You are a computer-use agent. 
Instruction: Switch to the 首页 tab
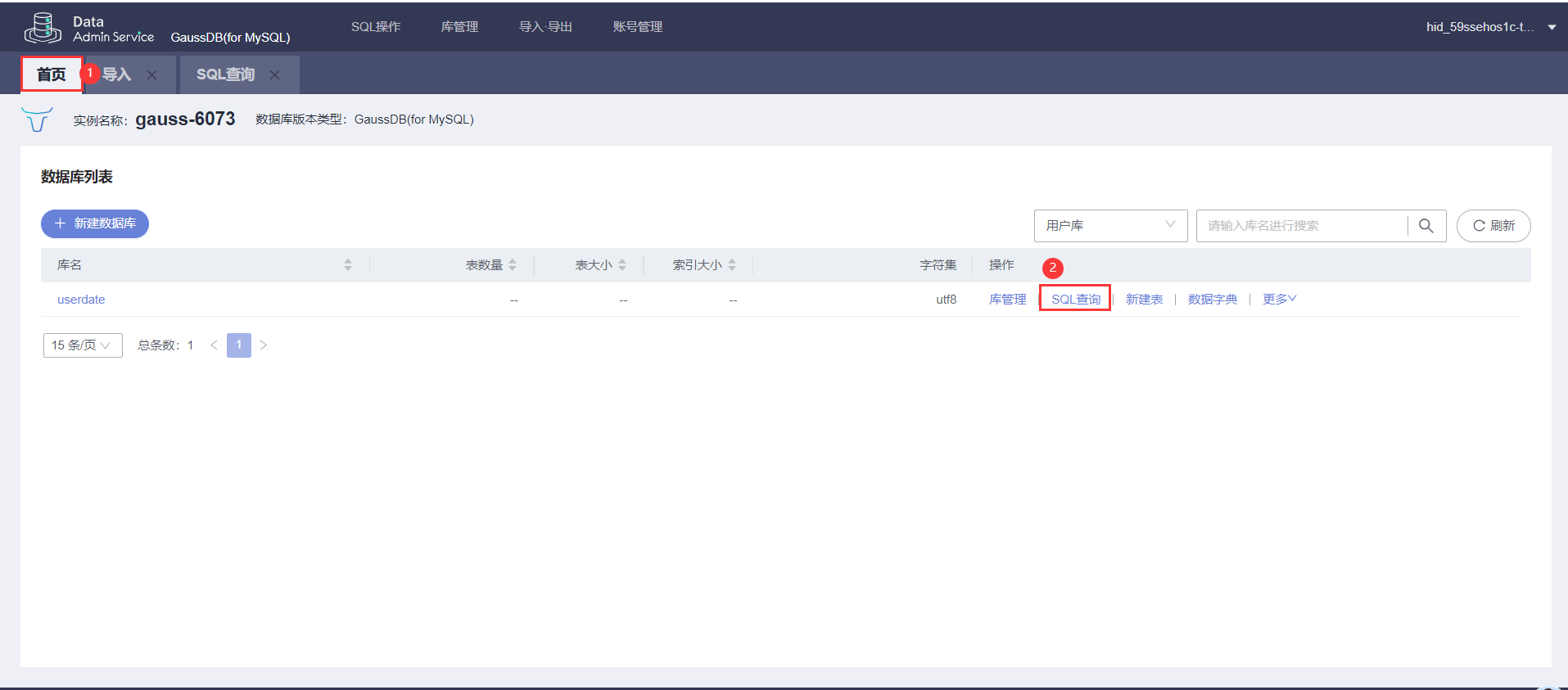point(52,74)
